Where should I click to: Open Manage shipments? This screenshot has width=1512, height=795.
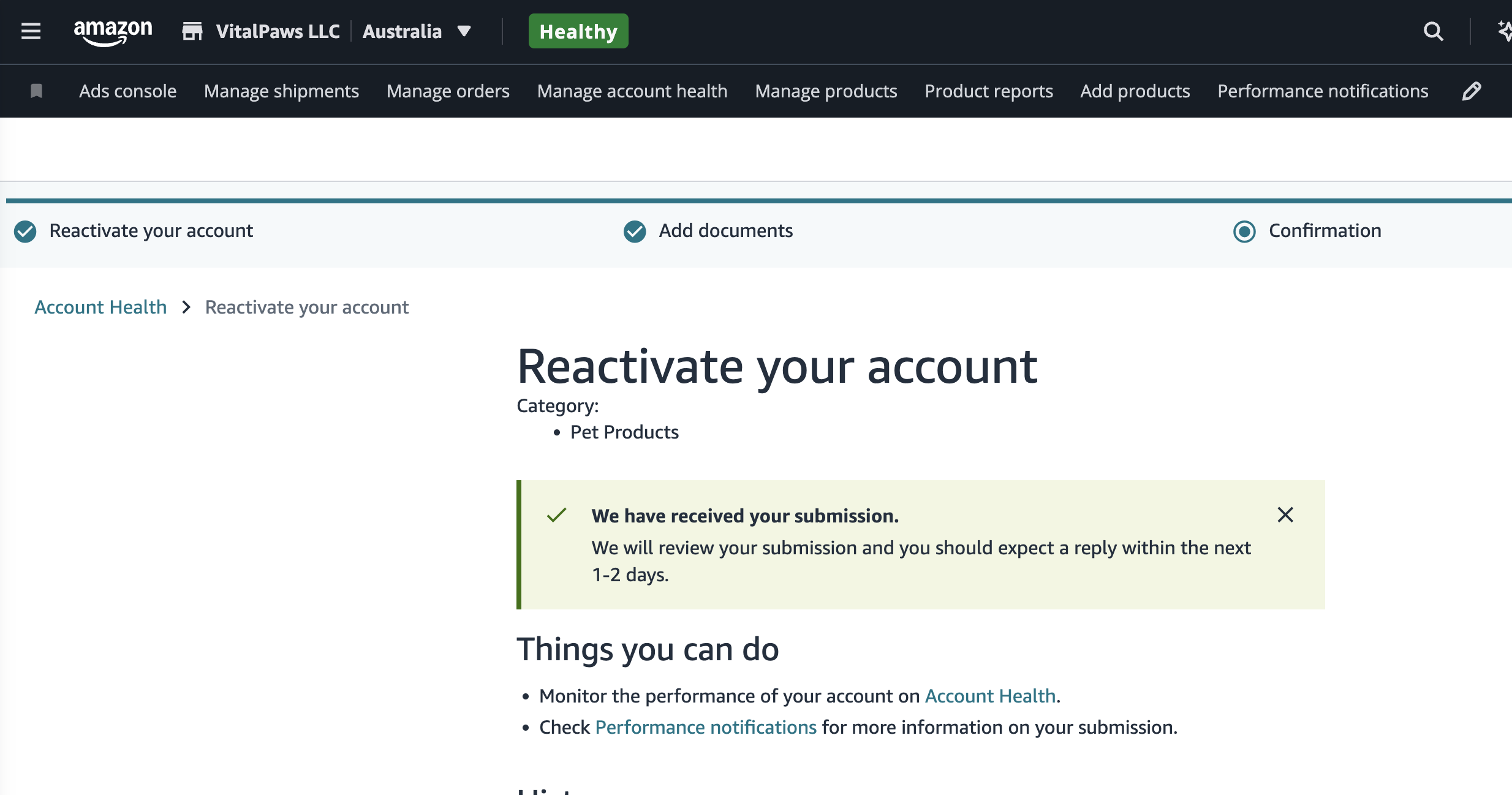281,91
